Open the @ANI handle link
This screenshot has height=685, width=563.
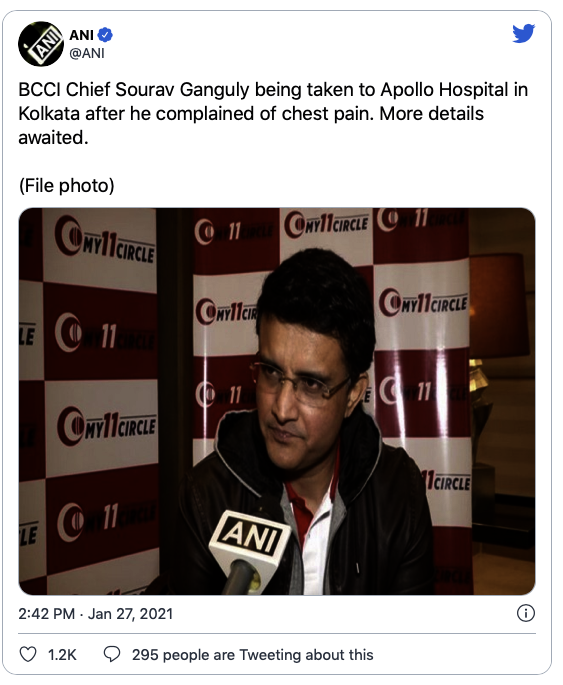(x=87, y=53)
